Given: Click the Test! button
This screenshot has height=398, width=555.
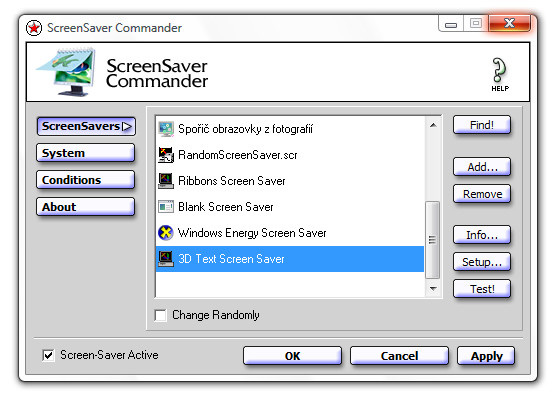Looking at the screenshot, I should (x=482, y=289).
